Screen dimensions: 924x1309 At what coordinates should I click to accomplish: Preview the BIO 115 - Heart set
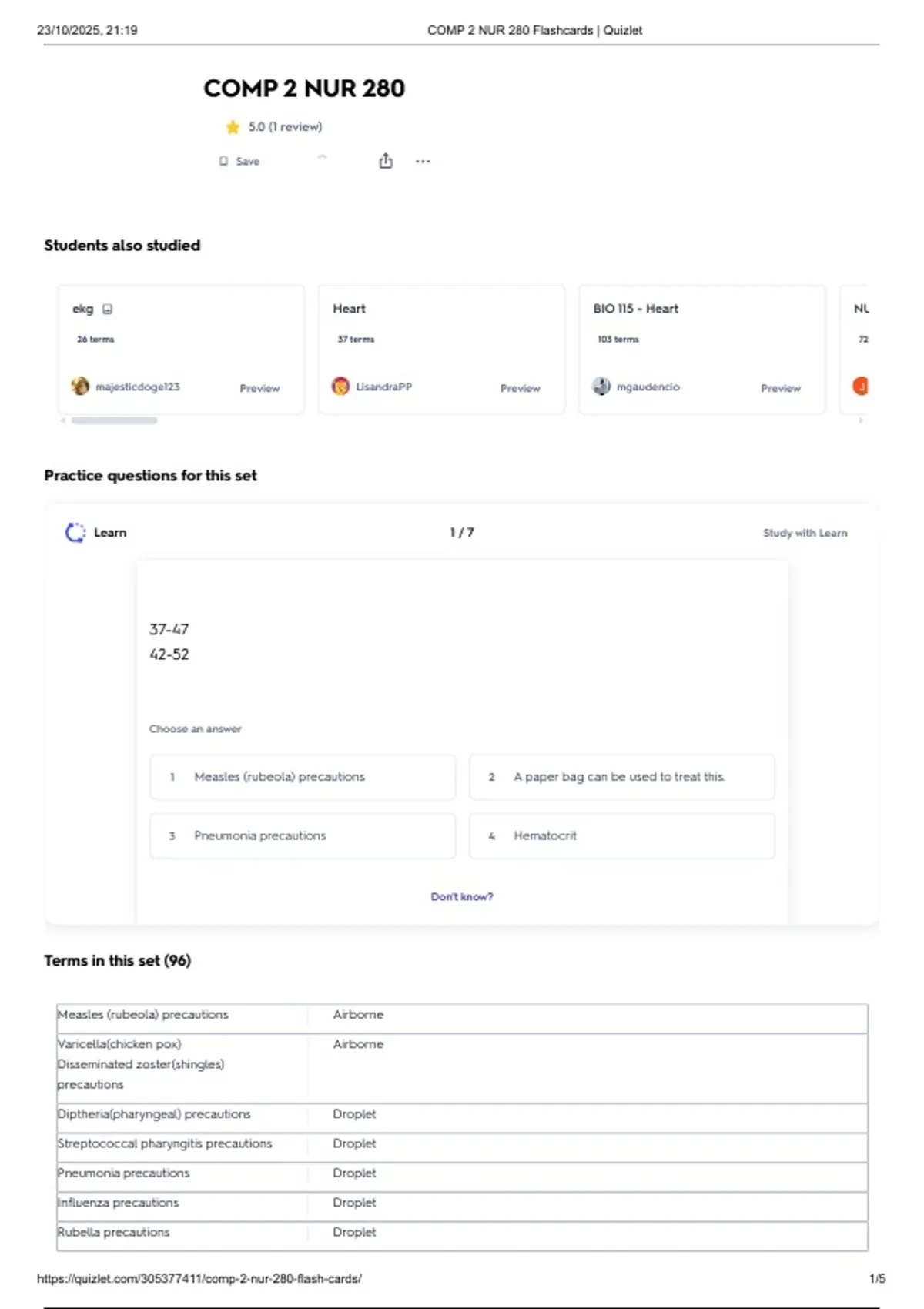click(780, 389)
